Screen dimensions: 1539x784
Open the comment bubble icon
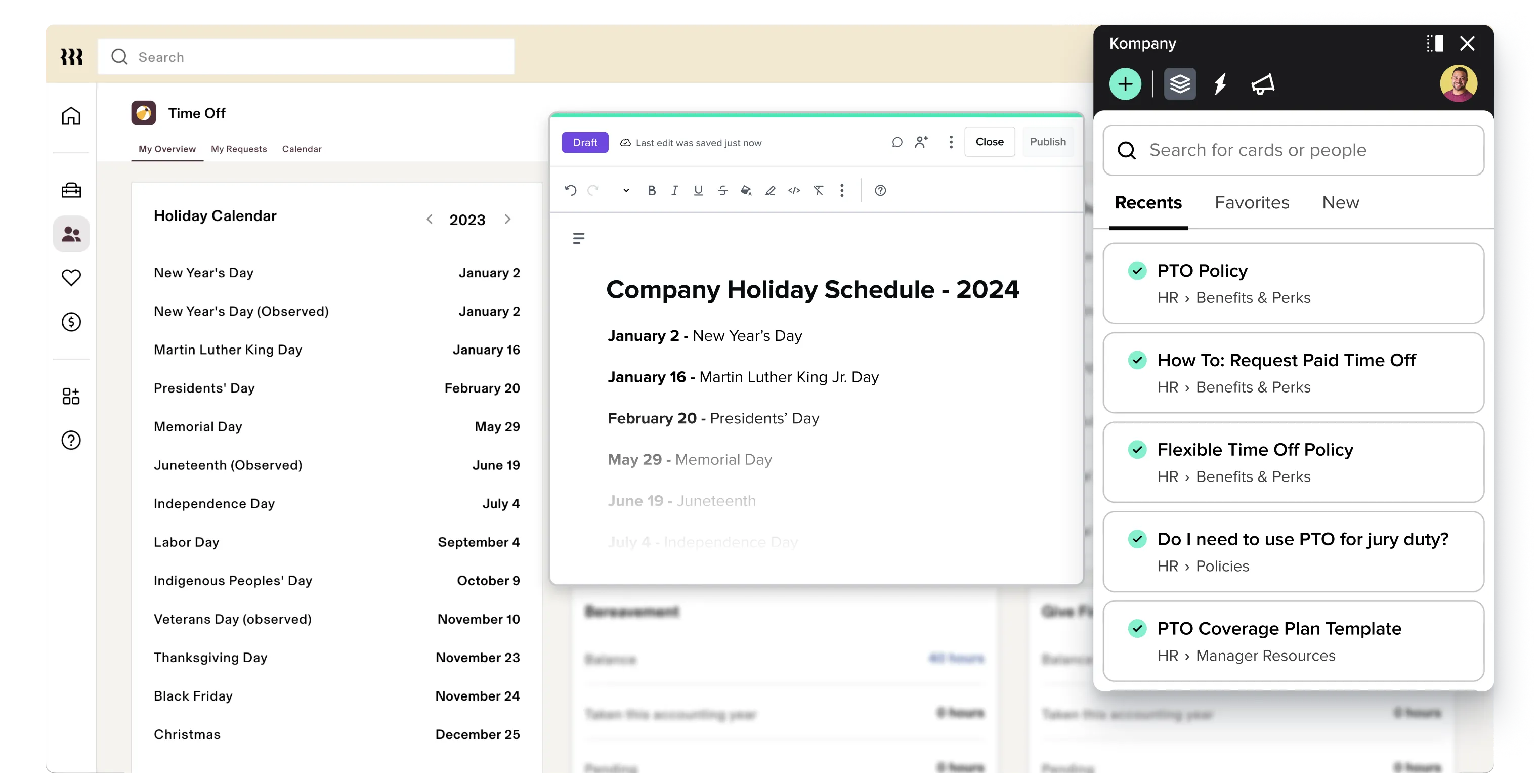(x=897, y=142)
